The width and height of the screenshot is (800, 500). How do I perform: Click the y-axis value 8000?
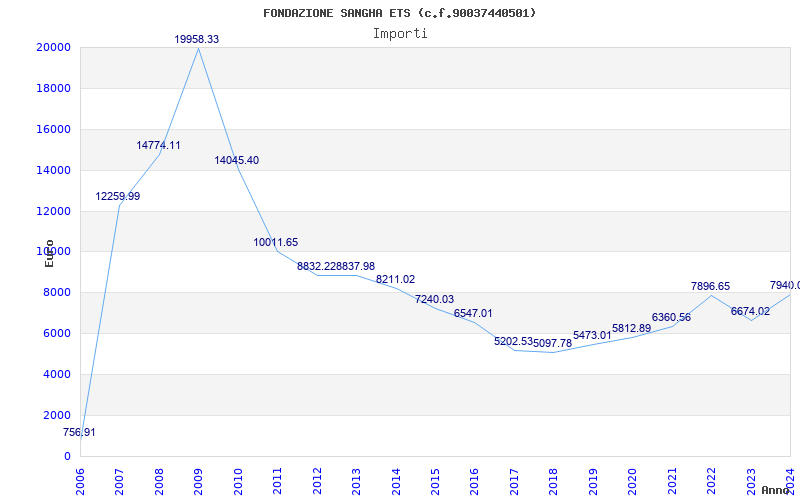click(x=56, y=293)
